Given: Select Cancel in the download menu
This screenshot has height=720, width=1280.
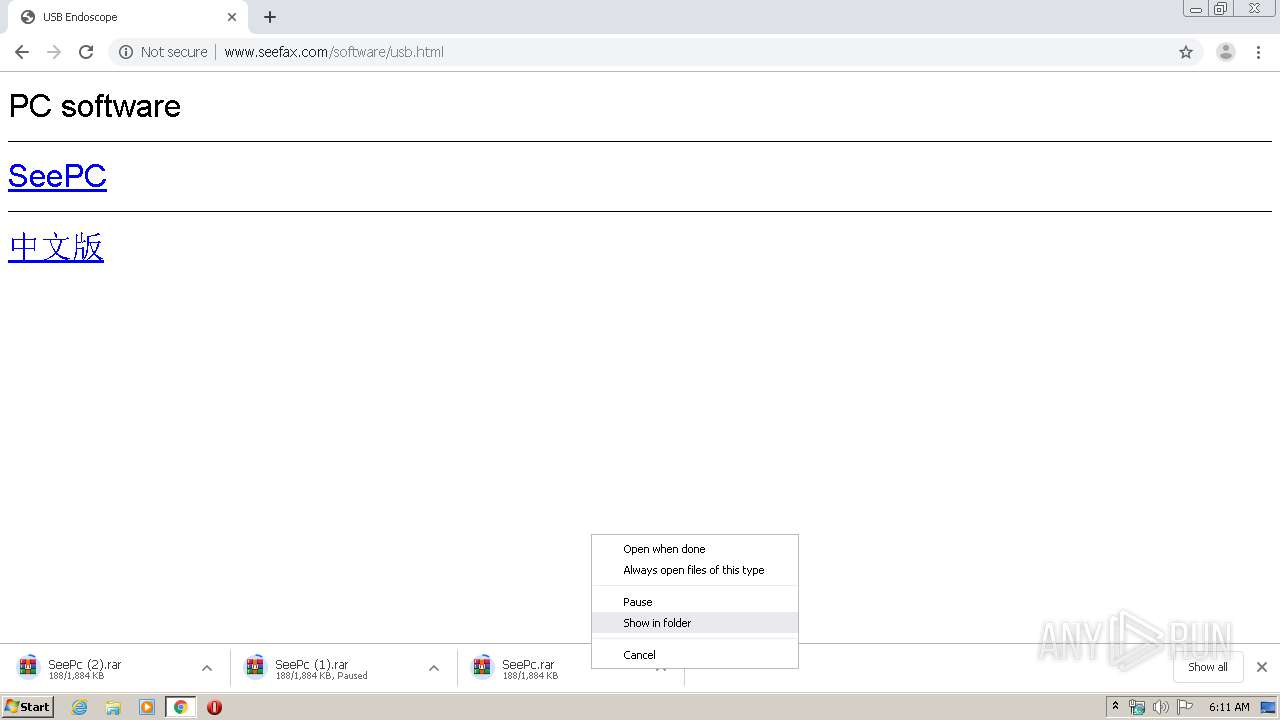Looking at the screenshot, I should [x=695, y=655].
